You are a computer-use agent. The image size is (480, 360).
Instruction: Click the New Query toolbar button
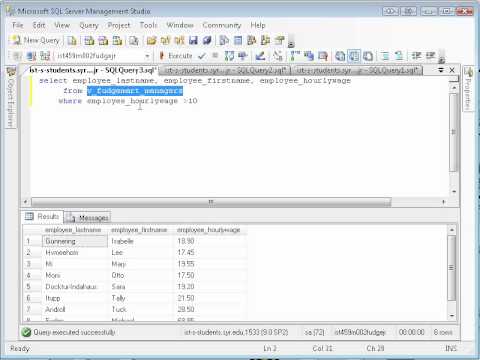[x=36, y=41]
